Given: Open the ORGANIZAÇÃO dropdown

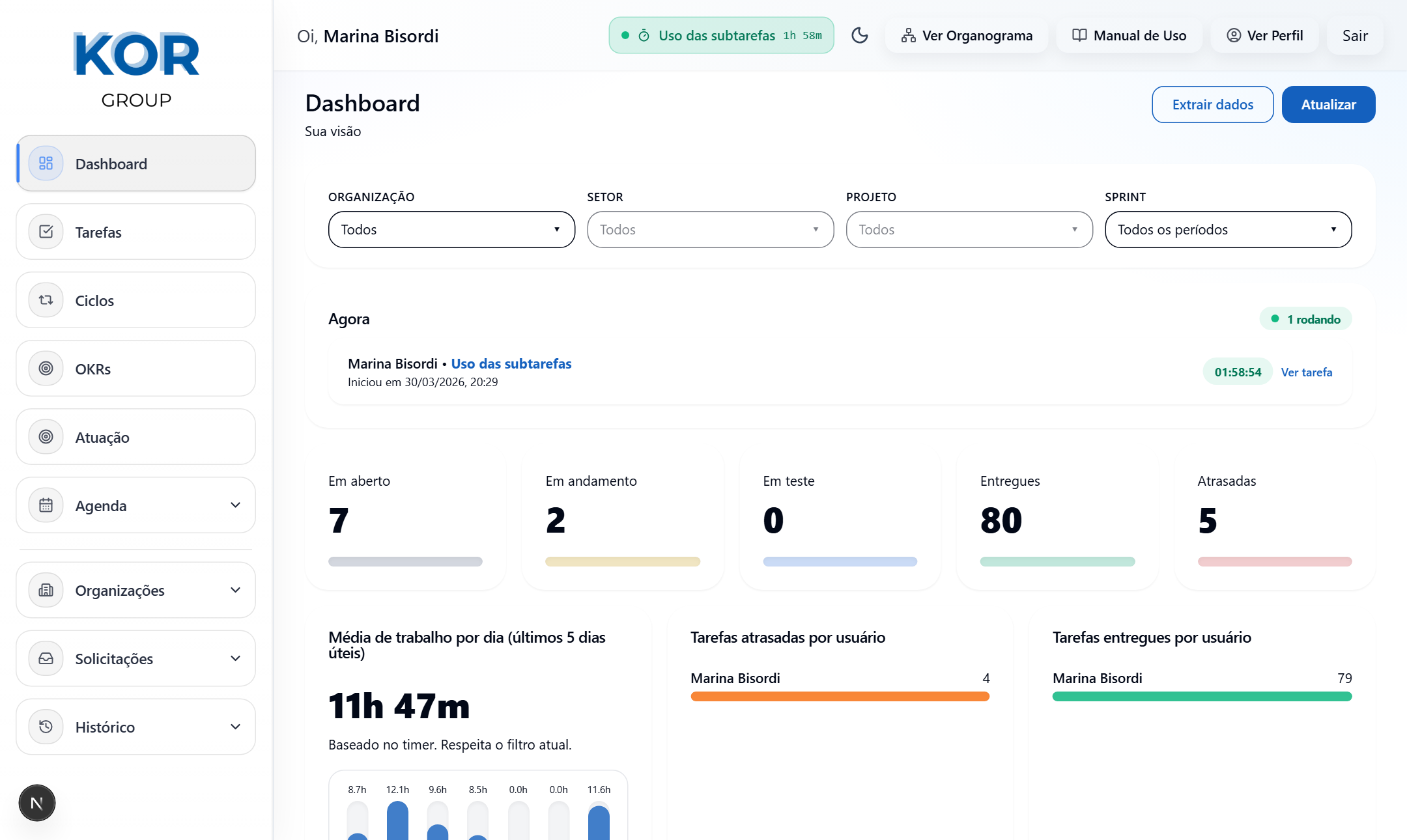Looking at the screenshot, I should [x=451, y=229].
